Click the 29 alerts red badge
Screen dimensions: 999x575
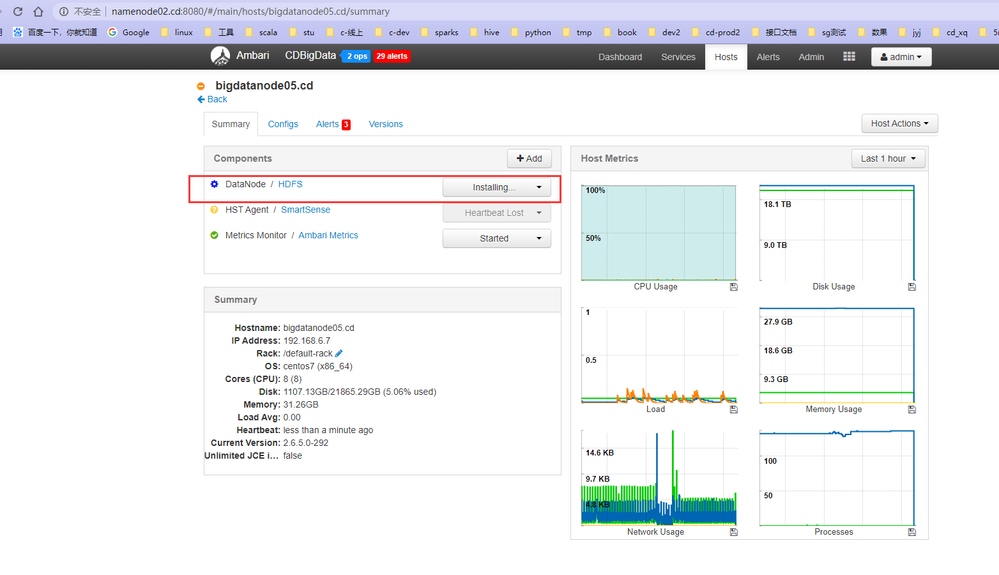click(392, 56)
